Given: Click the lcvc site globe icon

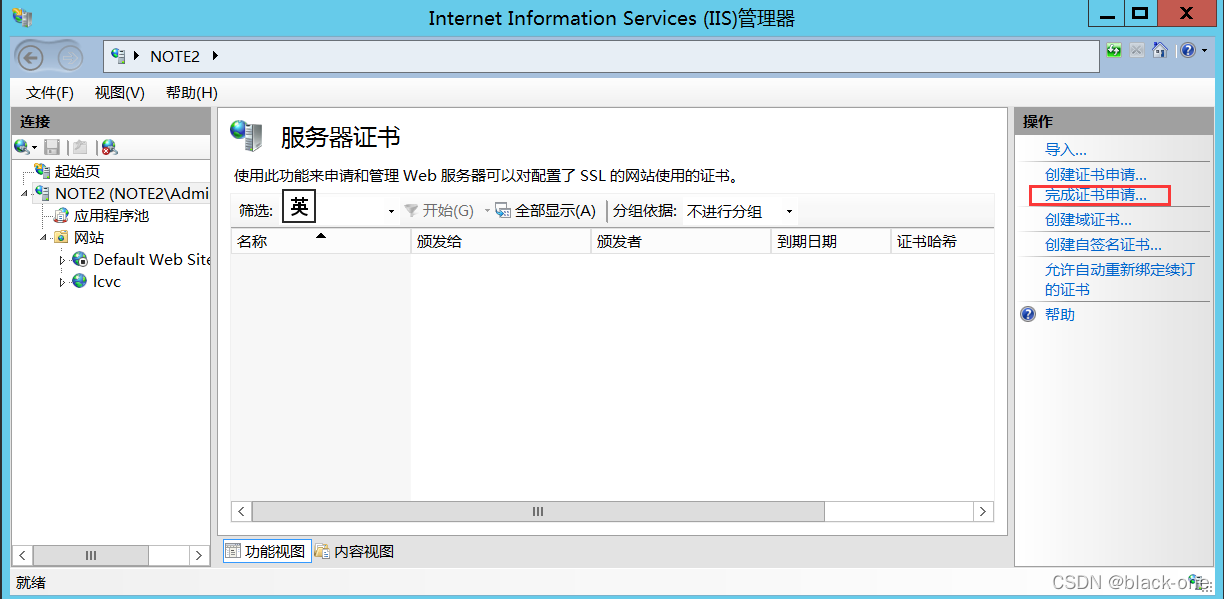Looking at the screenshot, I should click(80, 281).
